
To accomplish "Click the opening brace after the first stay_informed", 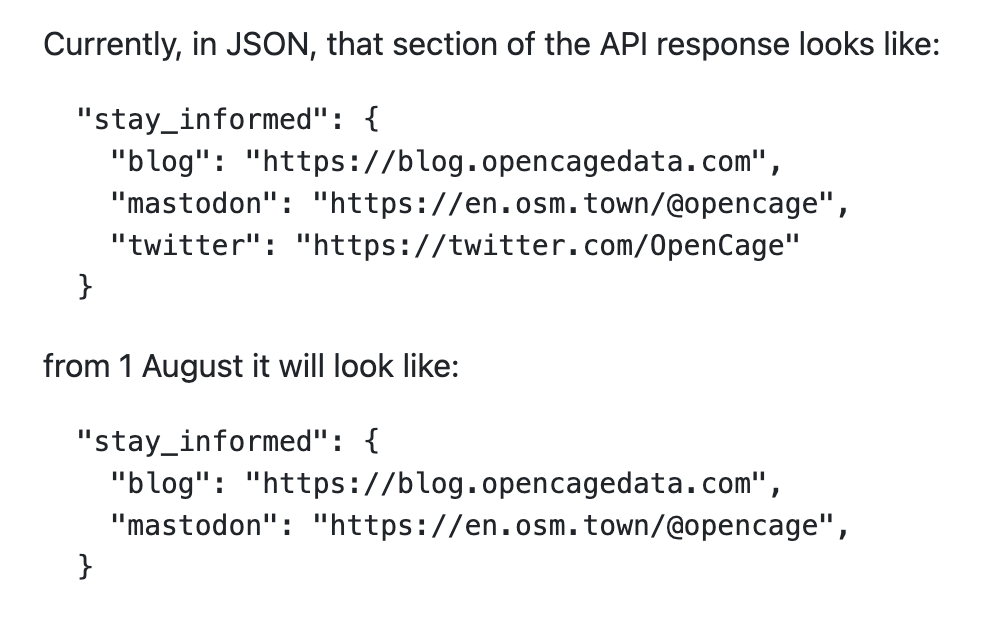I will point(371,119).
